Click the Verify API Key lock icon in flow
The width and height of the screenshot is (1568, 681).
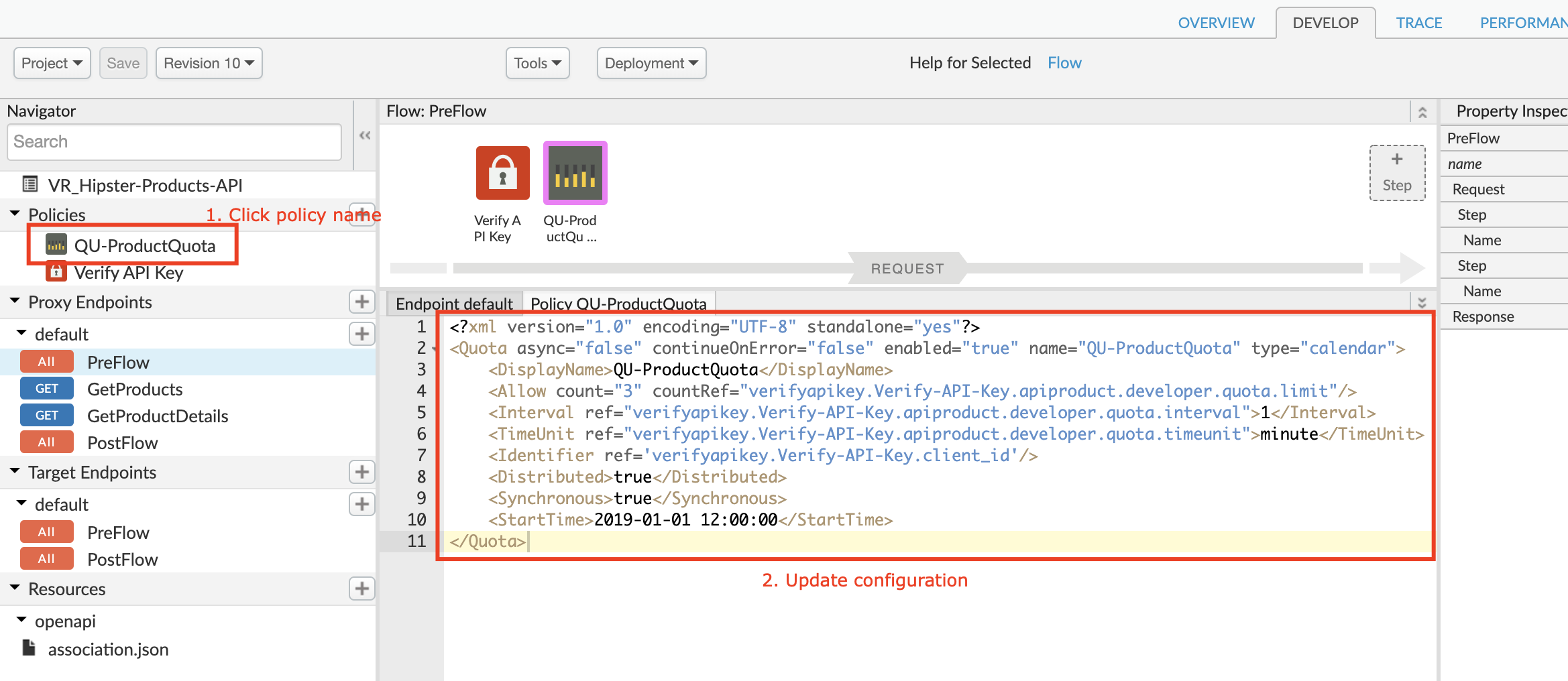point(502,173)
